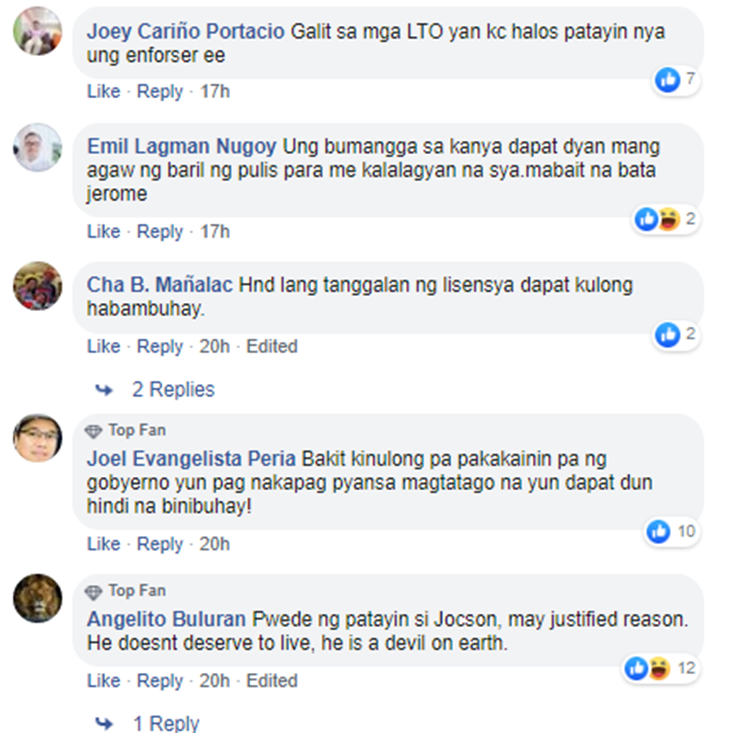Viewport: 750px width, 733px height.
Task: Open Emil Lagman Nugoy's profile picture
Action: tap(38, 147)
